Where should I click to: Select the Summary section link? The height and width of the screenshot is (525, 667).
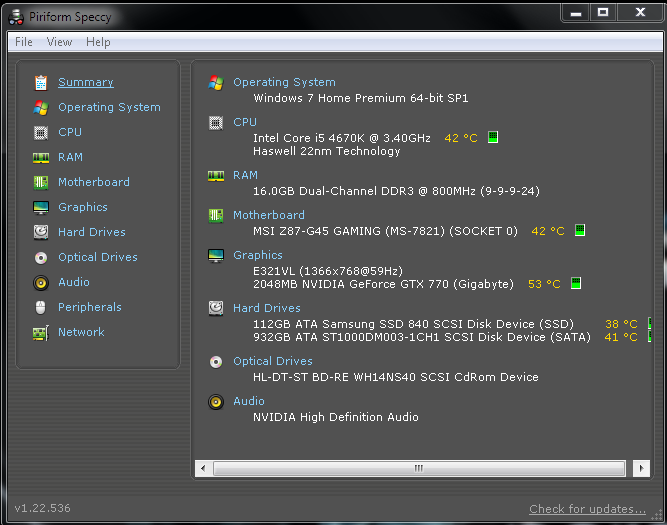tap(86, 82)
